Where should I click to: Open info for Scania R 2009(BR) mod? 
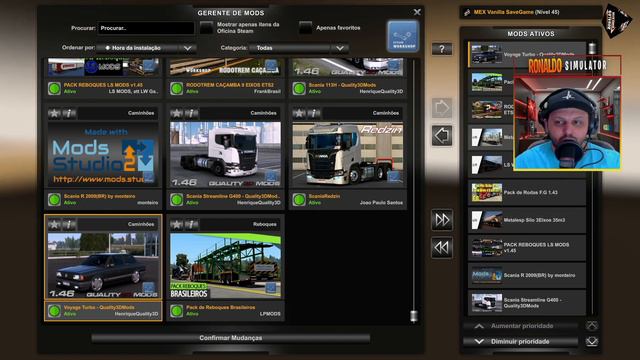point(69,113)
